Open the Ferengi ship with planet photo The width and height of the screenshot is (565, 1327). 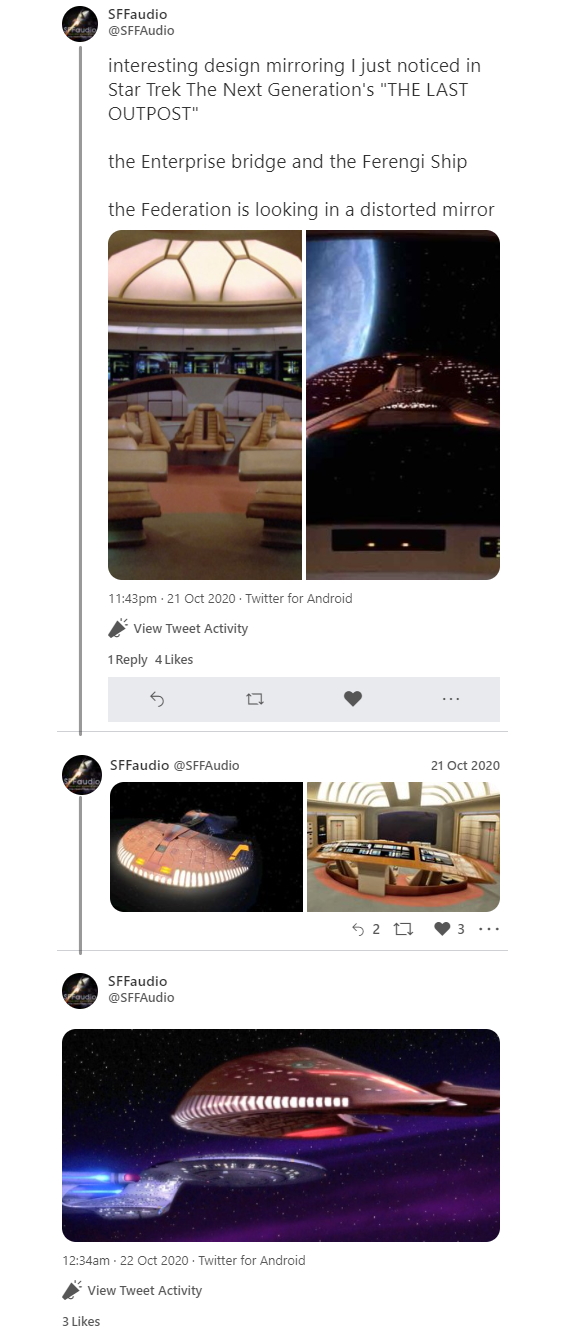(x=403, y=405)
